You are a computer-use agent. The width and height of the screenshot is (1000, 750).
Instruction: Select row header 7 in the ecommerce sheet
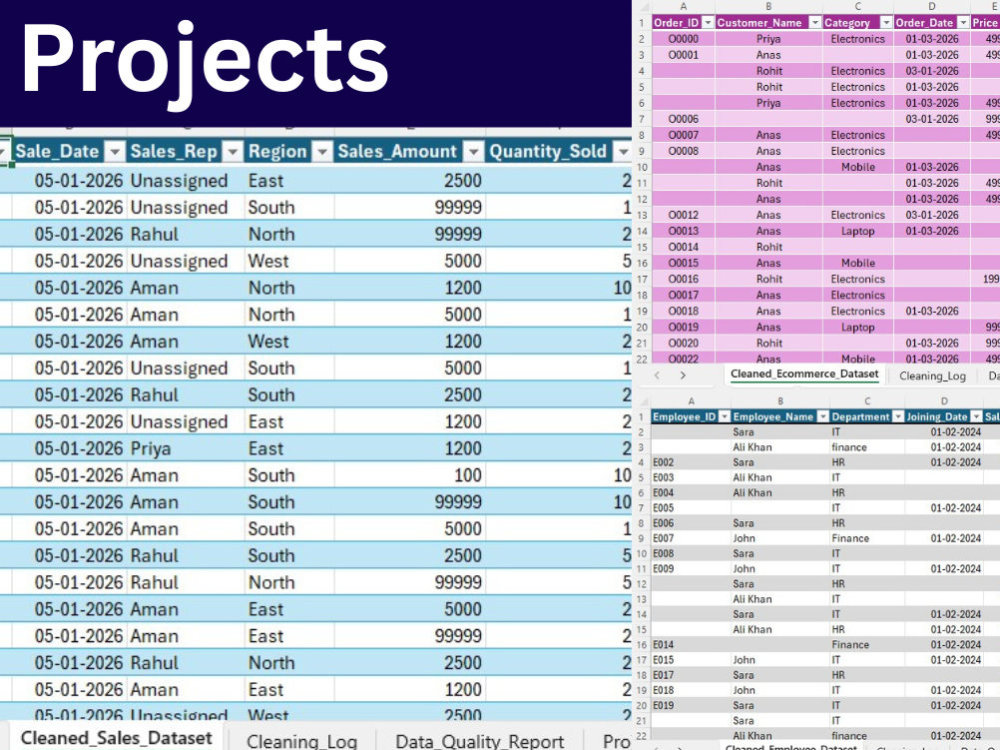[642, 119]
